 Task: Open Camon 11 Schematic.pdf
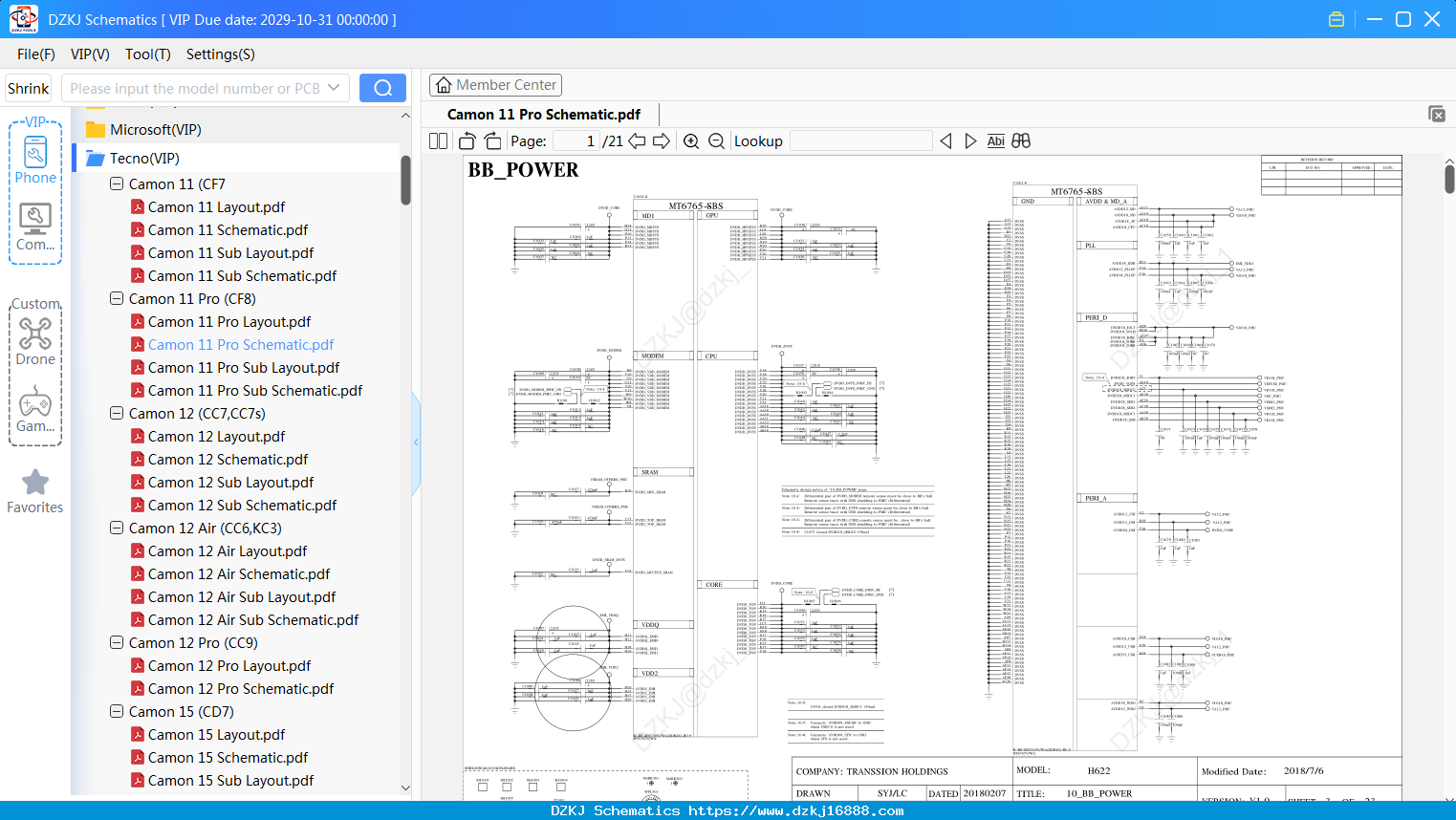click(x=228, y=229)
